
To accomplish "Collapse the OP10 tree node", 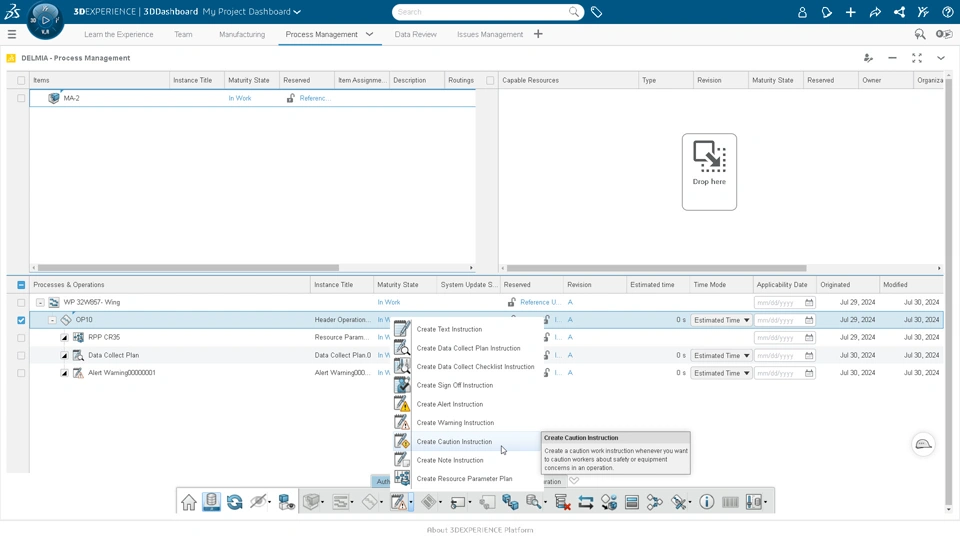I will [x=52, y=320].
